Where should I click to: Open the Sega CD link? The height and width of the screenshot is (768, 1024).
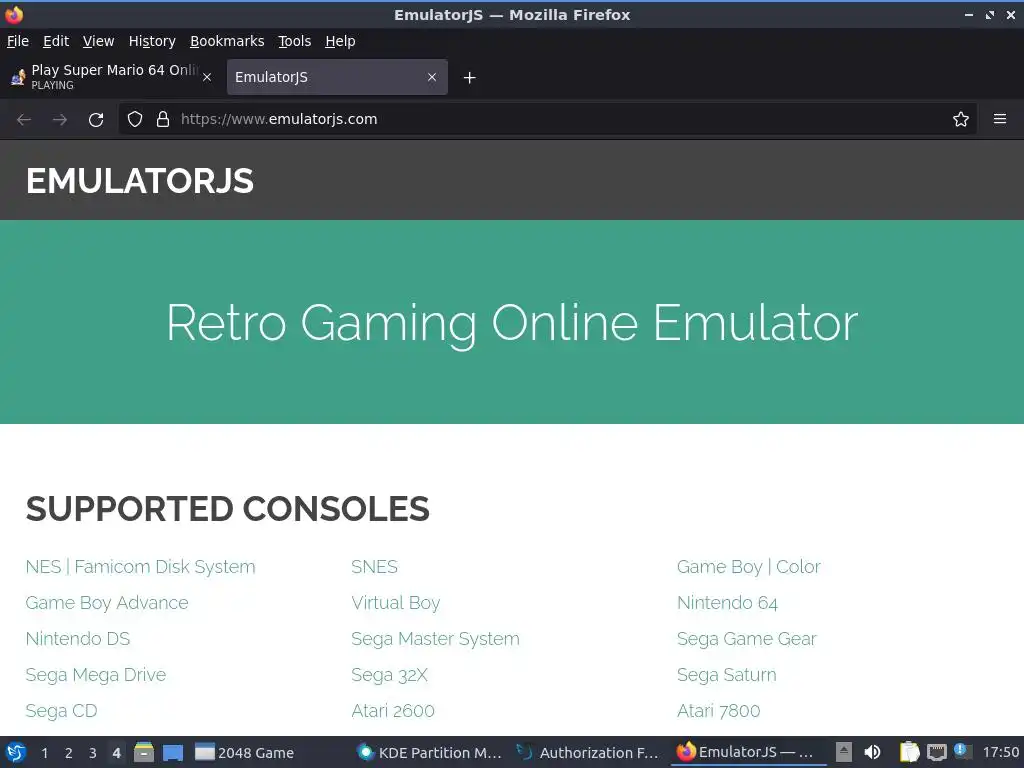61,711
